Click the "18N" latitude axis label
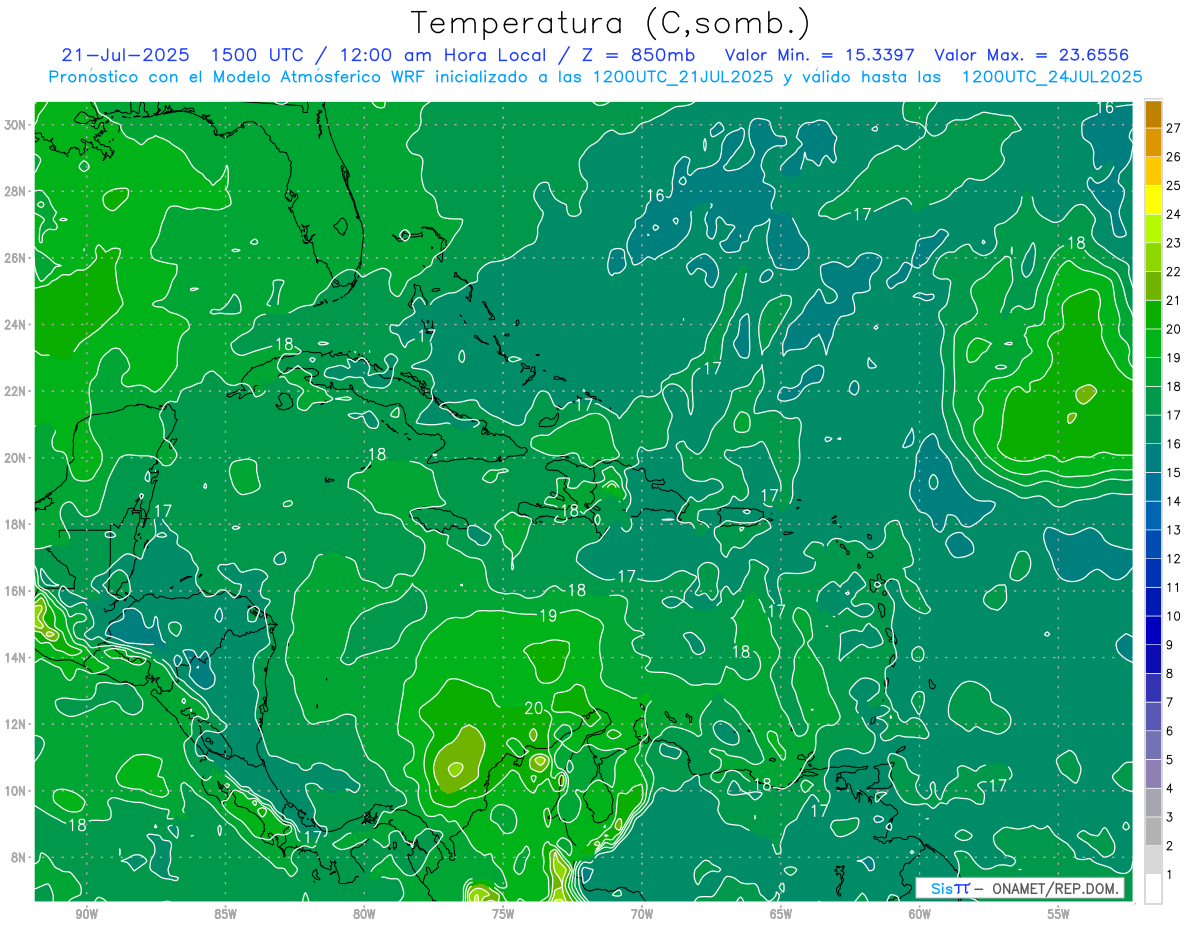This screenshot has height=927, width=1200. pyautogui.click(x=15, y=524)
